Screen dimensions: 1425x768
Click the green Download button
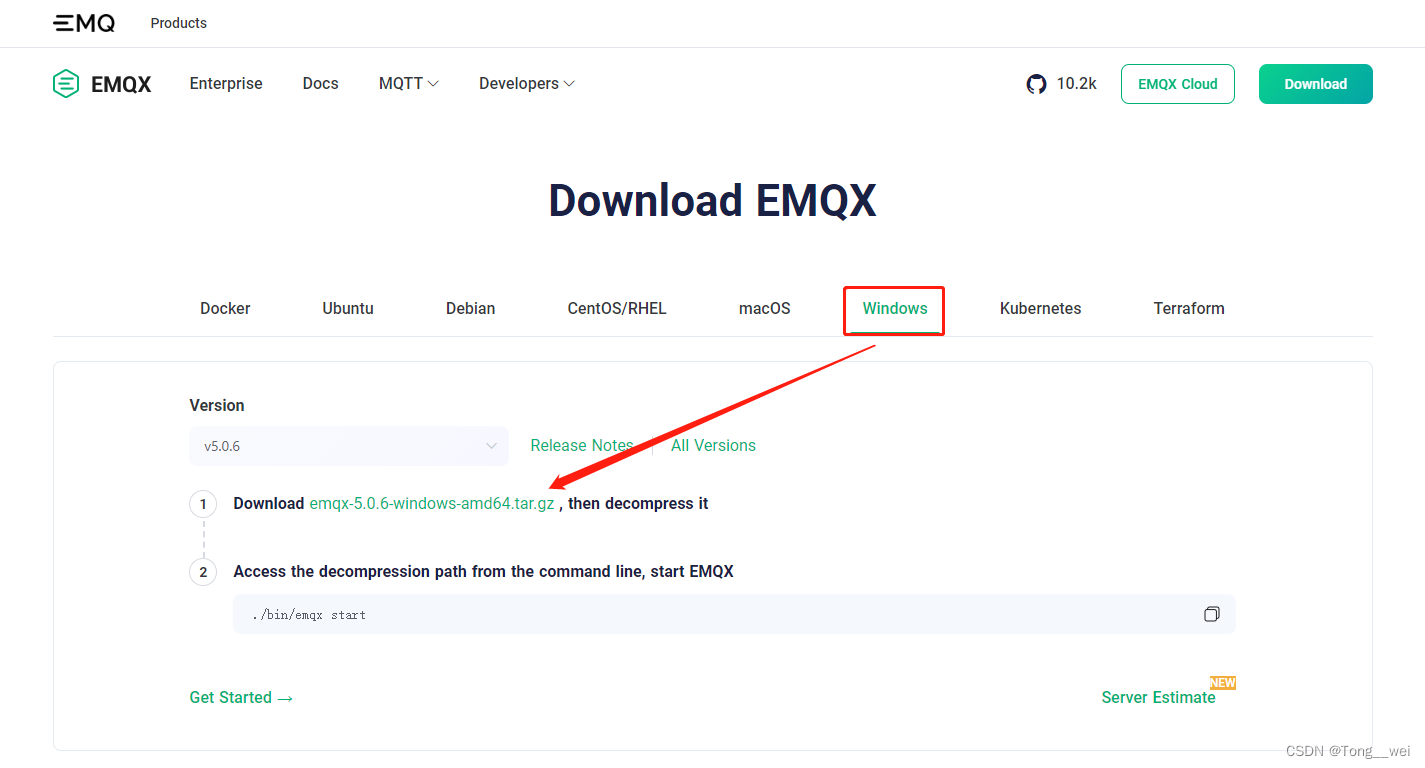tap(1316, 84)
